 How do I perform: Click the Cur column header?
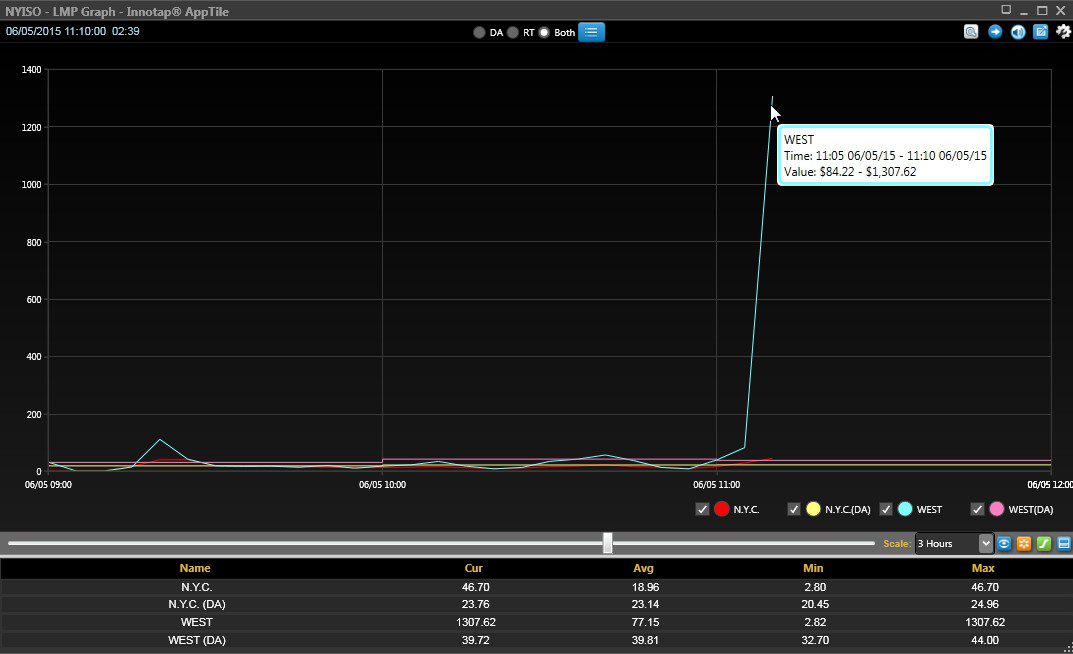(x=474, y=568)
